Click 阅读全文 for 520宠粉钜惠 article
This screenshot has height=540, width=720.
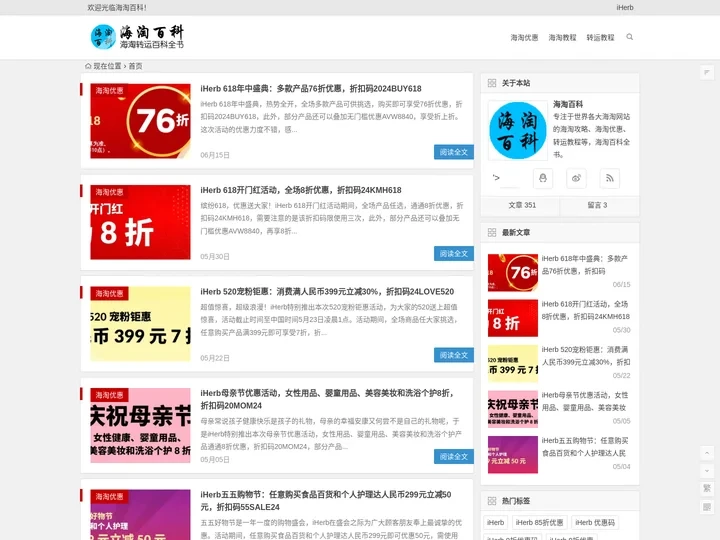click(454, 355)
